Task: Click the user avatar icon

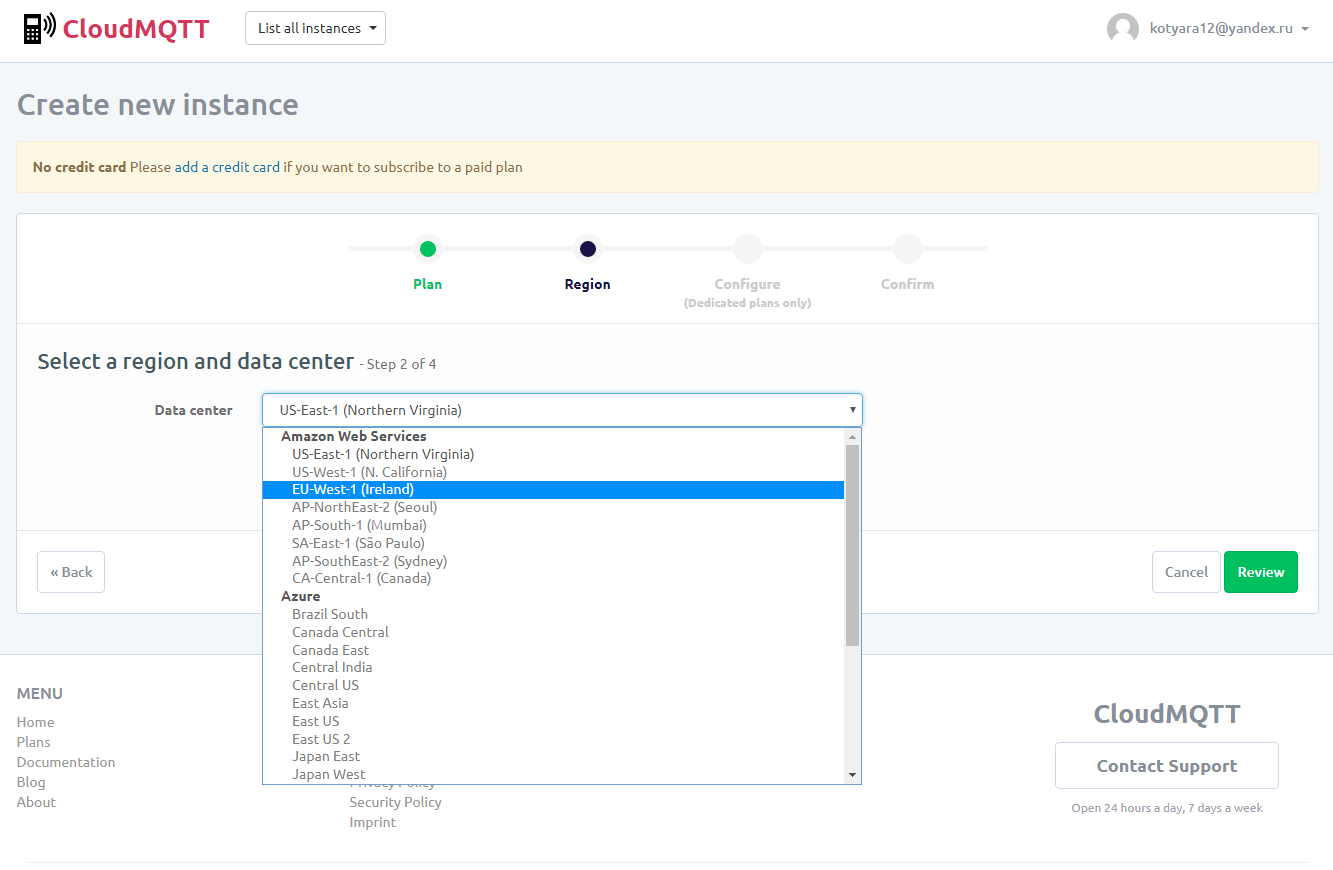Action: [x=1122, y=29]
